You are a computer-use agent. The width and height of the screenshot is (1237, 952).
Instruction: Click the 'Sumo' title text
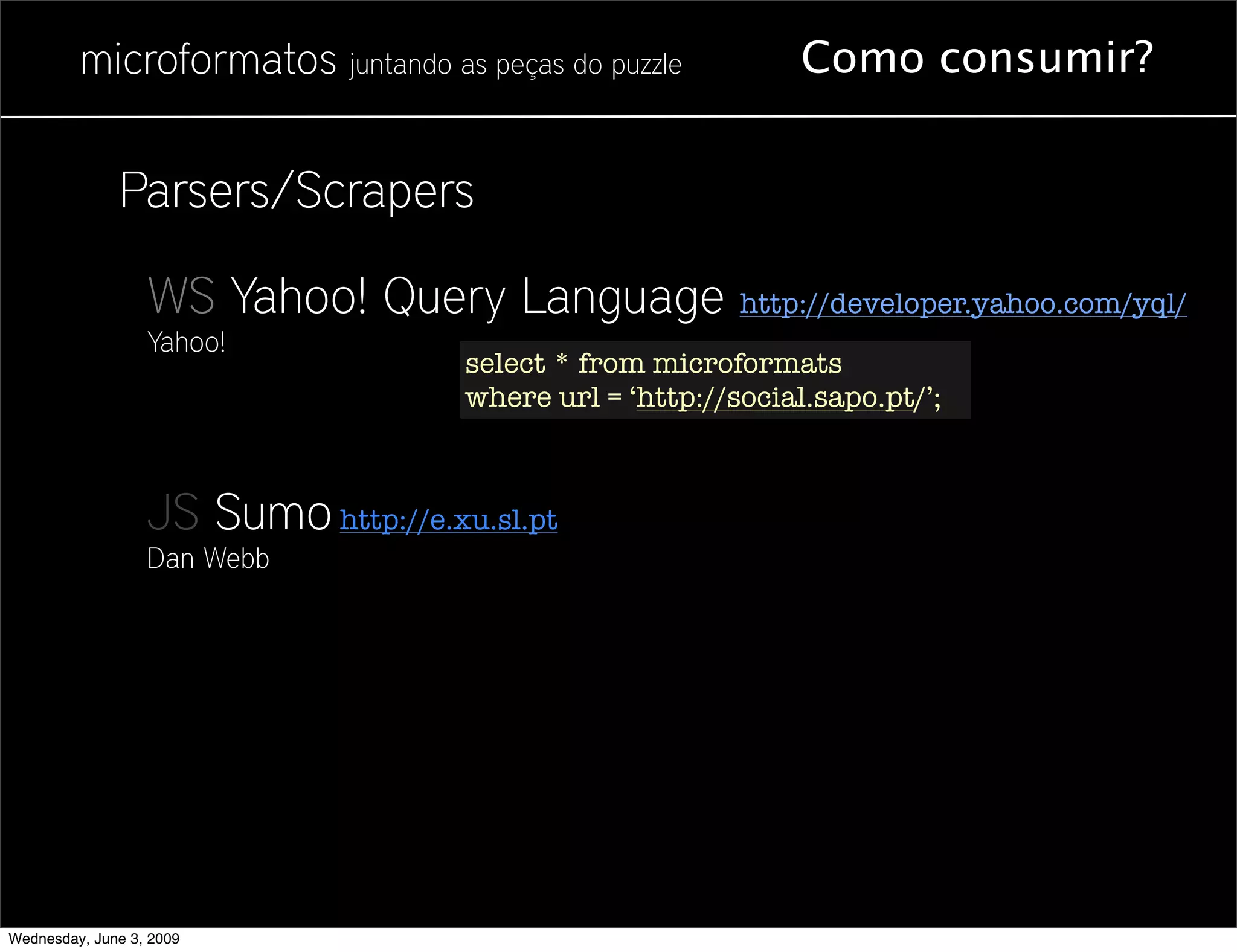pyautogui.click(x=272, y=512)
